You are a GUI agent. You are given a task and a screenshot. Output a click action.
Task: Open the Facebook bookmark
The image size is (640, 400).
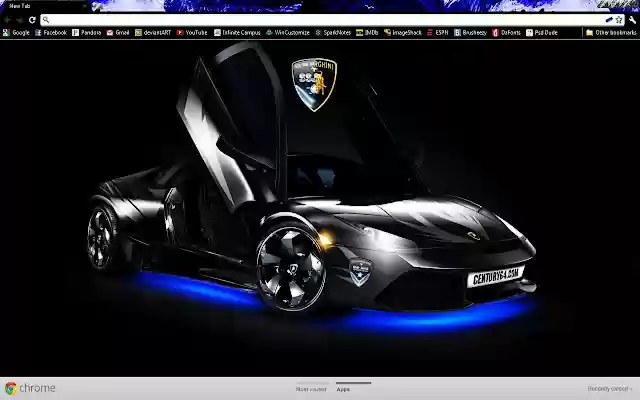pos(51,33)
